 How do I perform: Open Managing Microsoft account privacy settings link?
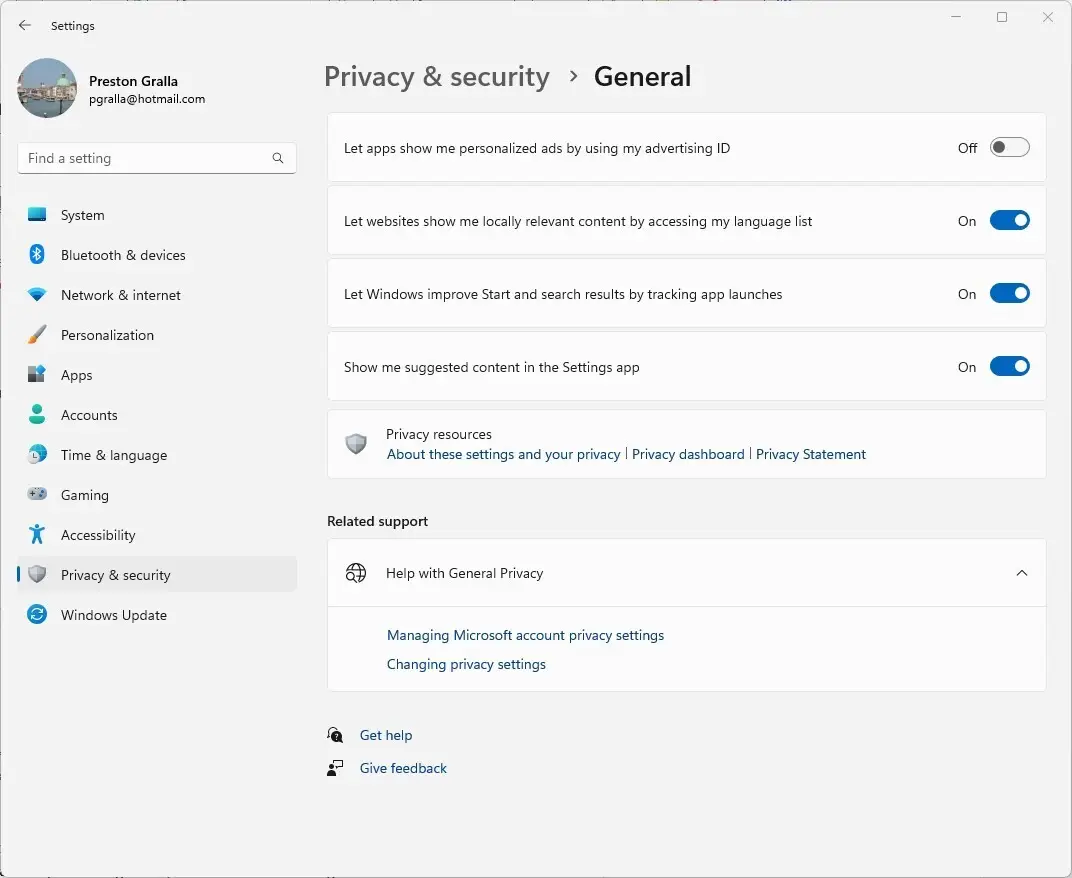pyautogui.click(x=525, y=635)
